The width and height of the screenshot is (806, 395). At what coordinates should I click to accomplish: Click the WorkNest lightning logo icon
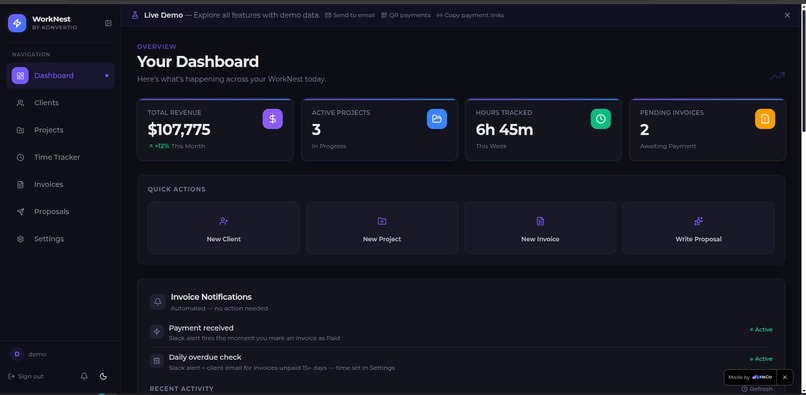click(17, 23)
